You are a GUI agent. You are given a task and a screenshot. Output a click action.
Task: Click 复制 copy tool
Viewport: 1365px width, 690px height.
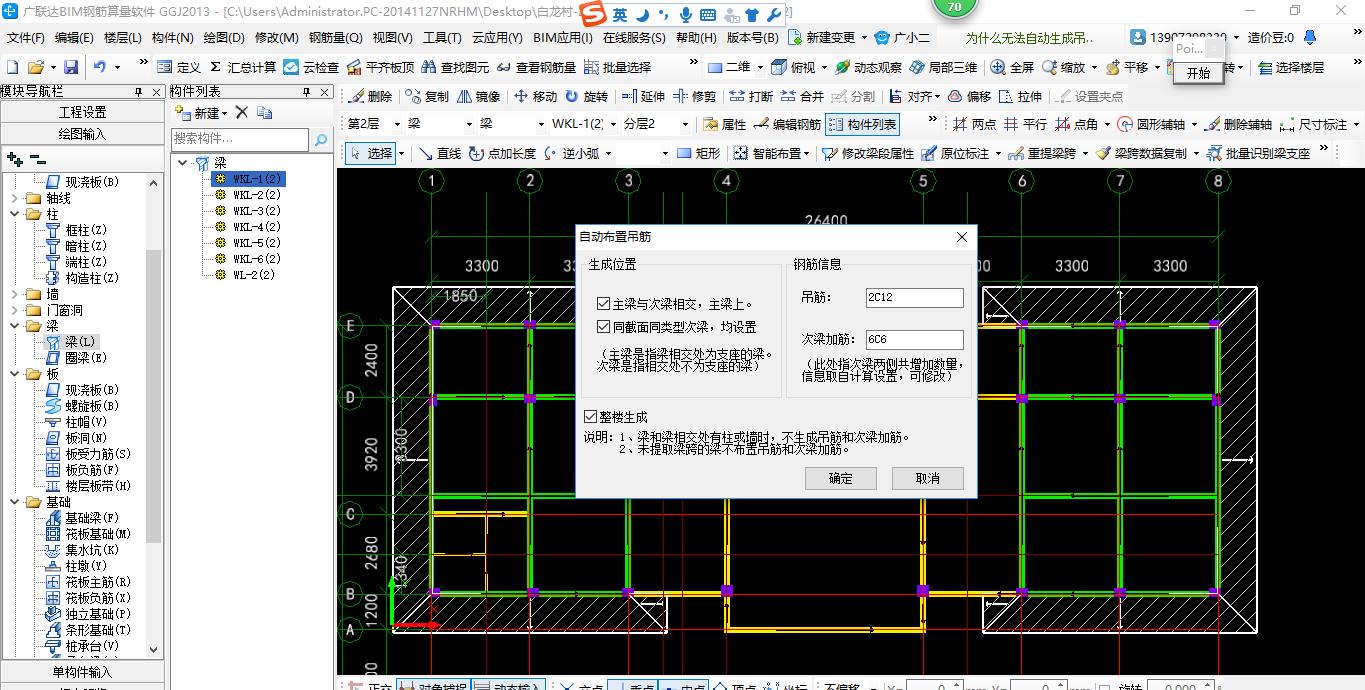click(427, 96)
